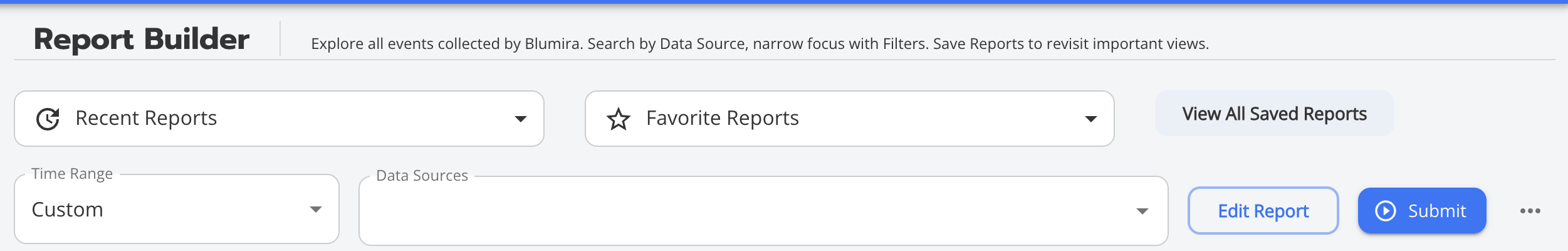Click the play icon on the Submit button
Screen dimensions: 1568x251
coord(1386,211)
